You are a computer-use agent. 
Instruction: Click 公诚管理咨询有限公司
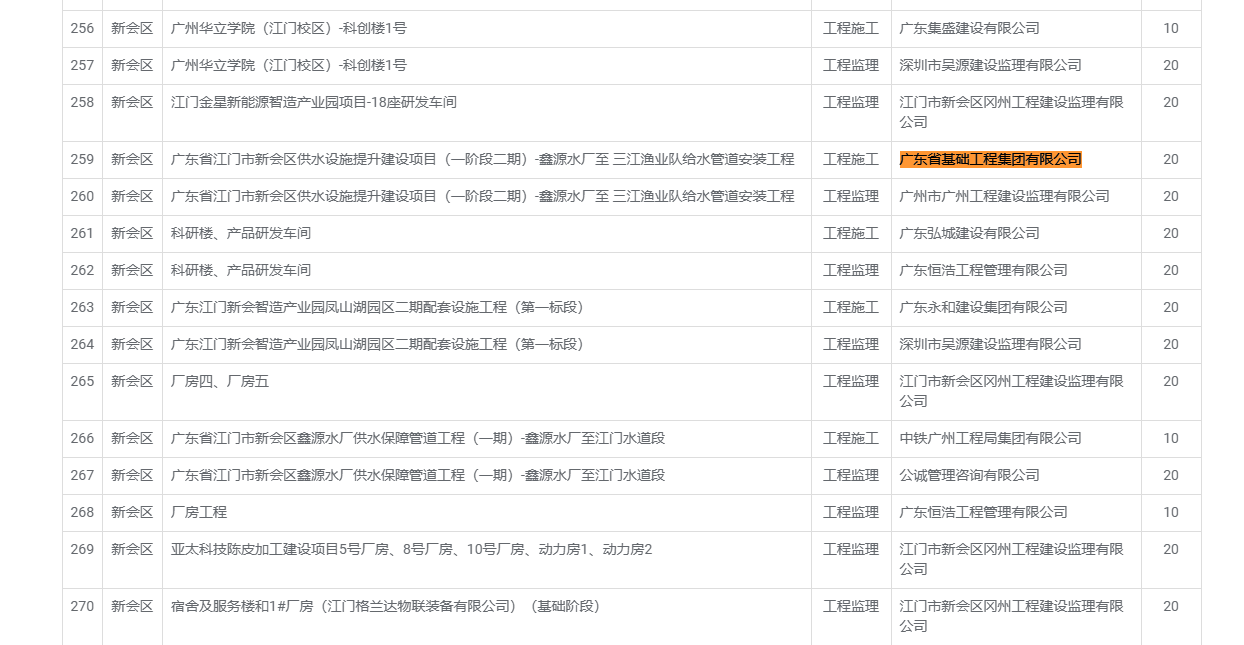point(969,475)
